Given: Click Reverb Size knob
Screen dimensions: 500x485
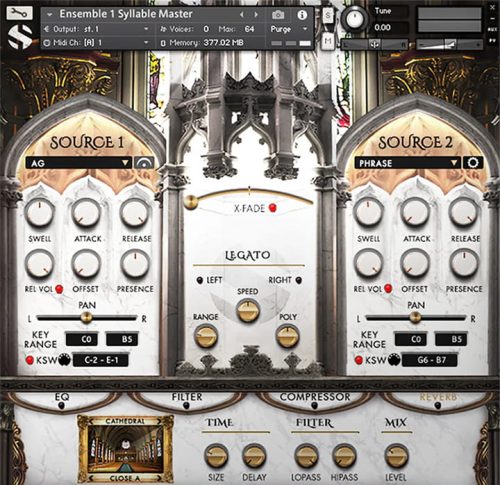Looking at the screenshot, I should (216, 456).
